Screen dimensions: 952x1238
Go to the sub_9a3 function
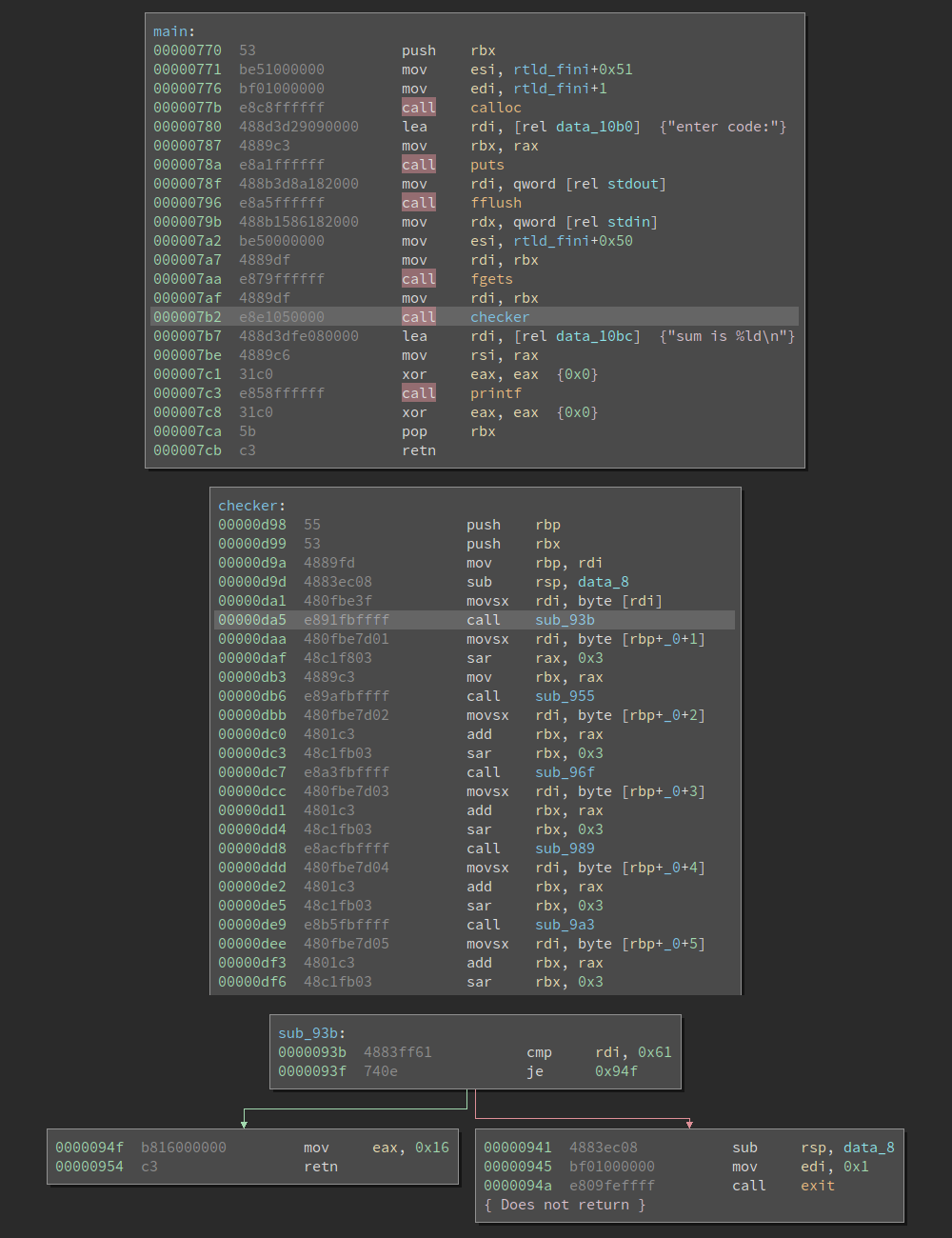point(565,925)
